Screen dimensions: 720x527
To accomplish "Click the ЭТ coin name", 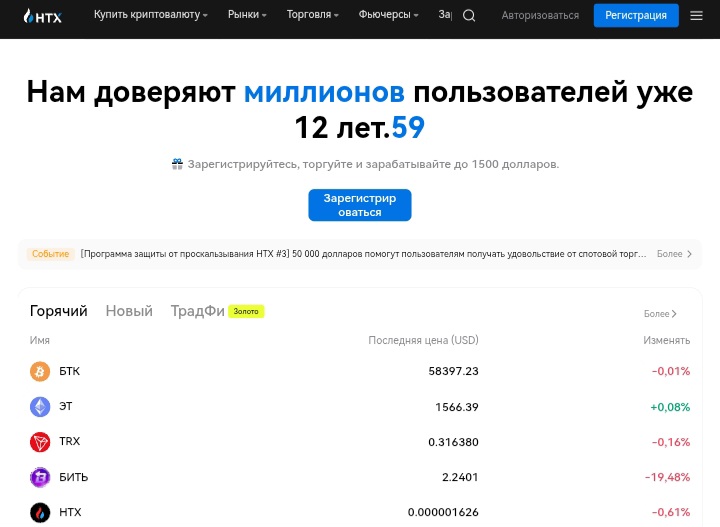I will (66, 406).
